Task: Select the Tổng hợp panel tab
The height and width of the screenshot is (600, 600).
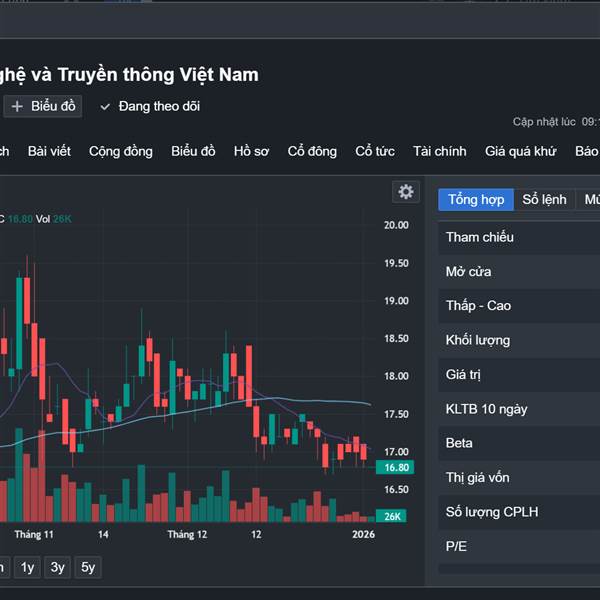Action: 476,199
